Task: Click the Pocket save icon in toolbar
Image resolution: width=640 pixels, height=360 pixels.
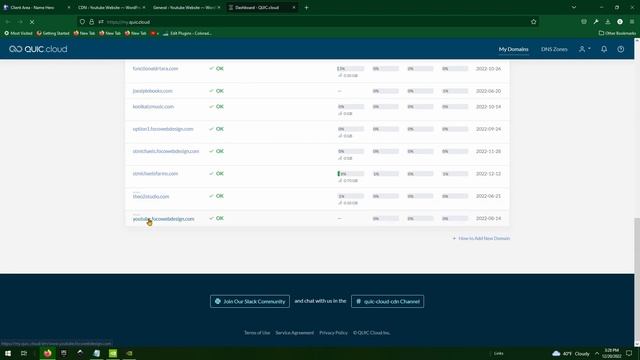Action: (584, 22)
